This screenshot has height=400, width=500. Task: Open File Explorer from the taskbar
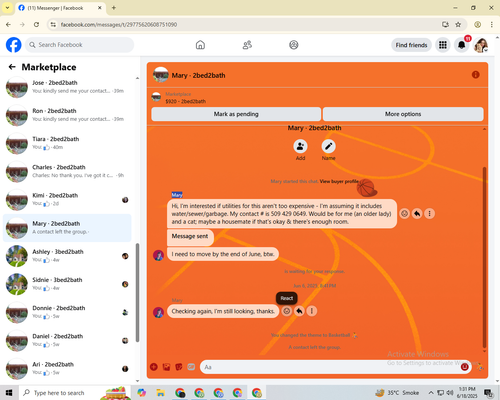point(161,393)
